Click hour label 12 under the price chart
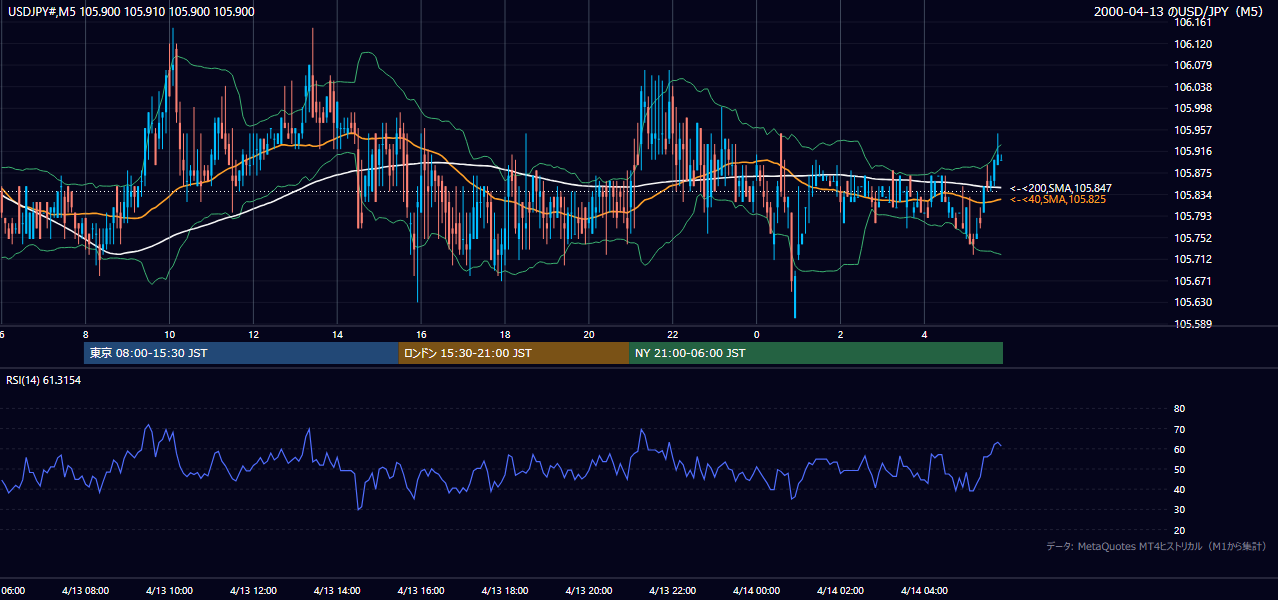The image size is (1278, 600). pos(253,334)
